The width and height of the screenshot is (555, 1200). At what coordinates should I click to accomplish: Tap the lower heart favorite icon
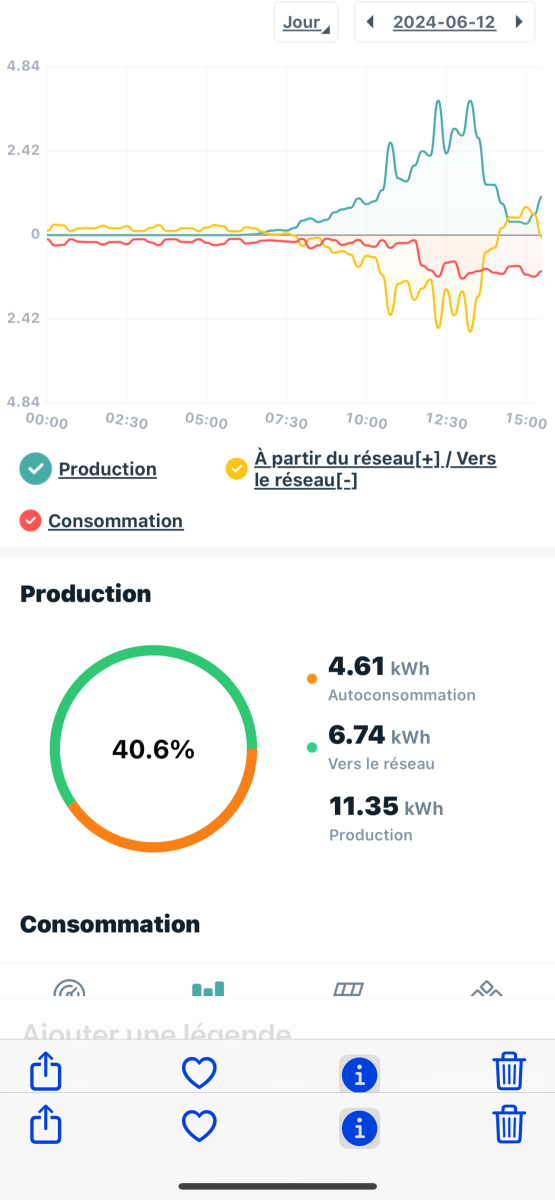(x=200, y=1127)
